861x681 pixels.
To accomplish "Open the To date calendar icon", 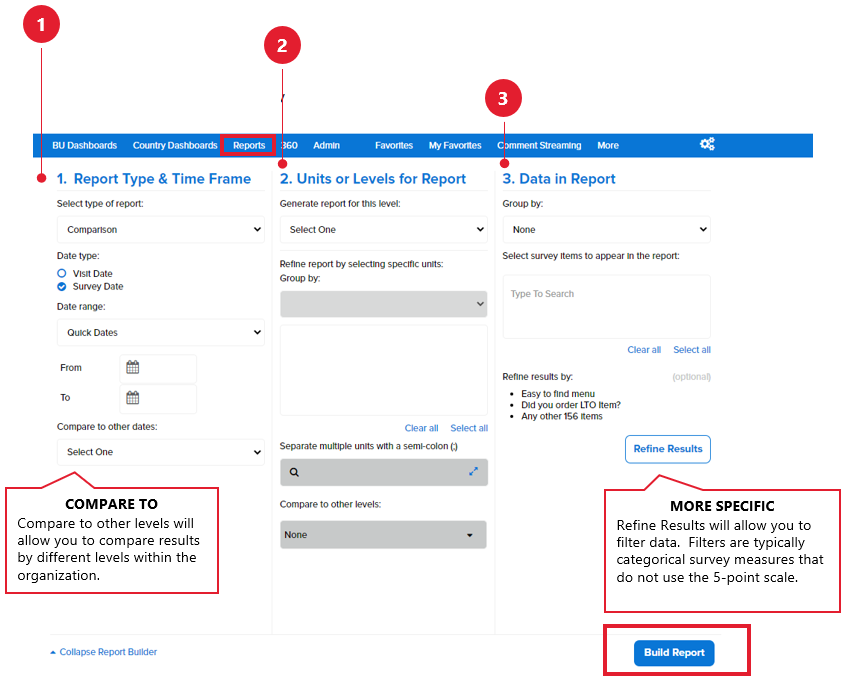I will click(133, 398).
